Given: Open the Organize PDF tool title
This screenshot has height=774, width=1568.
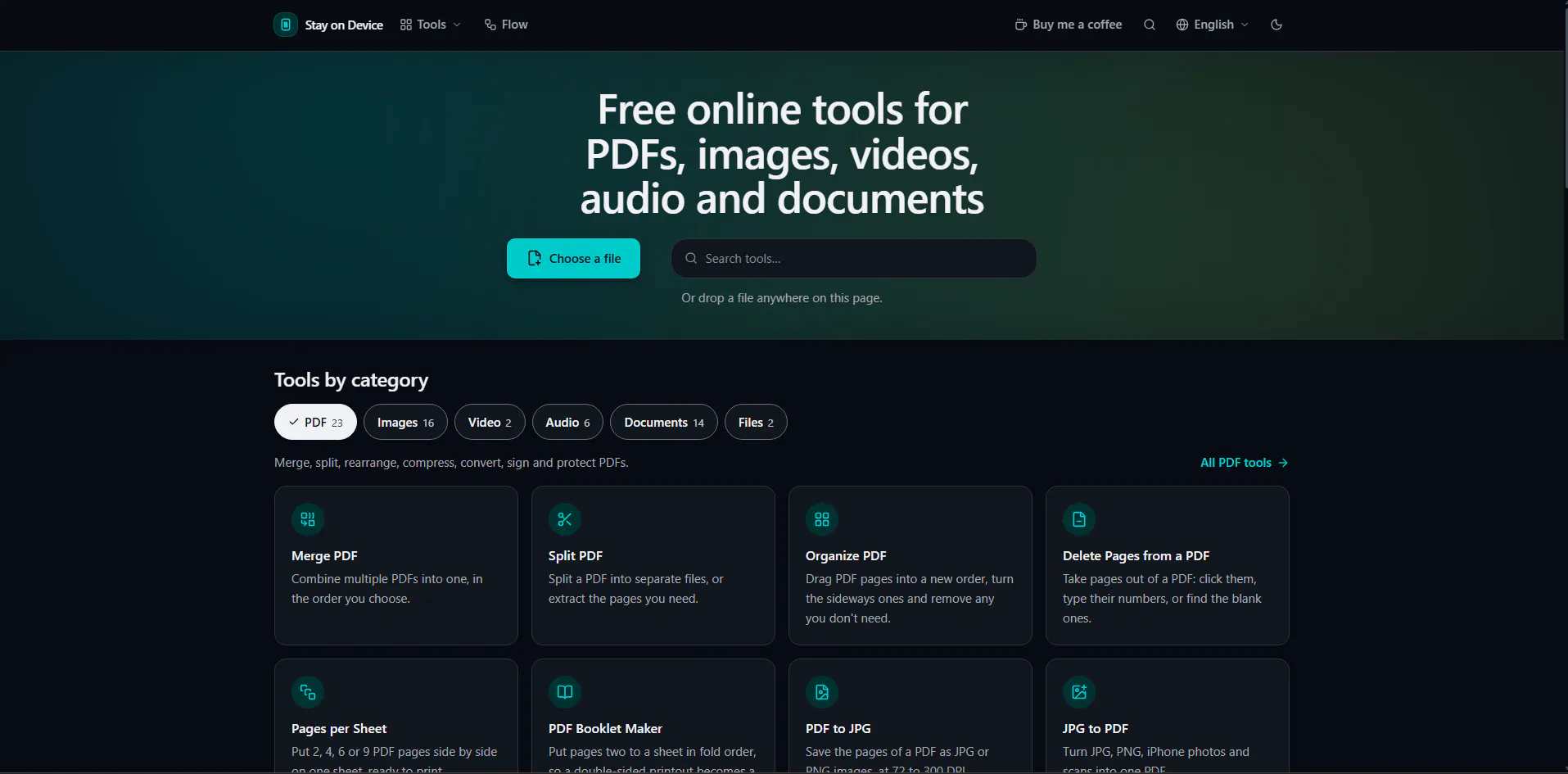Looking at the screenshot, I should [846, 555].
